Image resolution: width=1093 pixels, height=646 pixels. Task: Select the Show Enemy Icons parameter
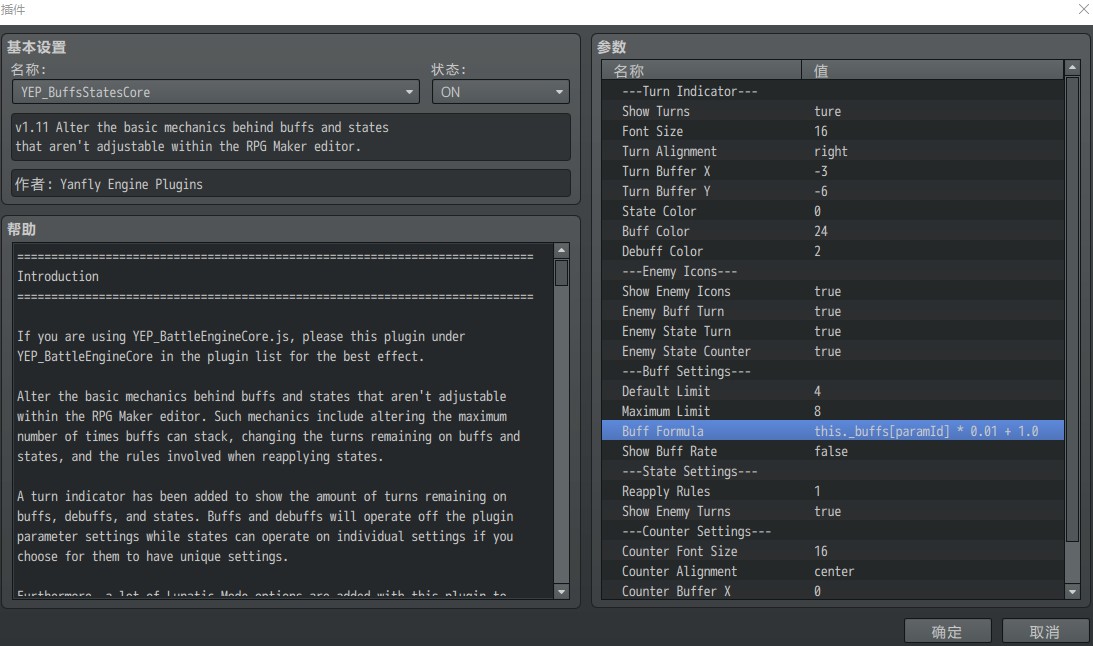click(833, 291)
